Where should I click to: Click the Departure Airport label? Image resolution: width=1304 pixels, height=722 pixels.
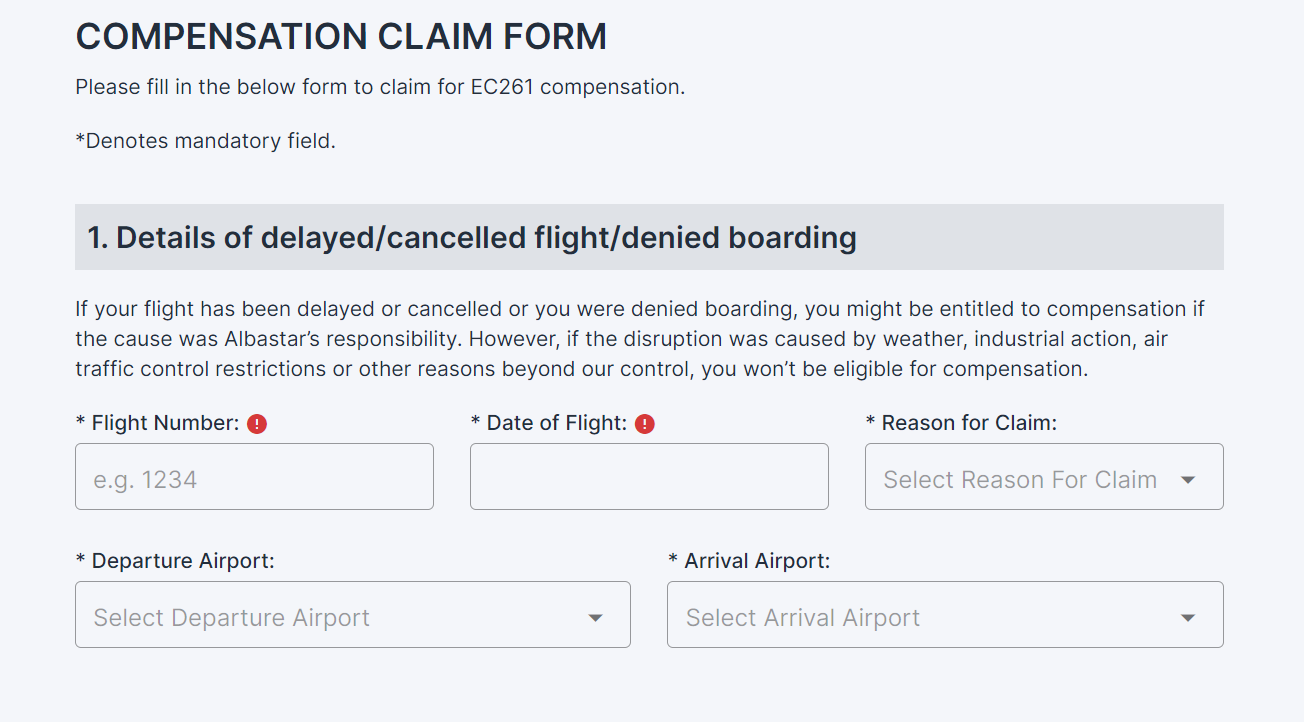[175, 561]
